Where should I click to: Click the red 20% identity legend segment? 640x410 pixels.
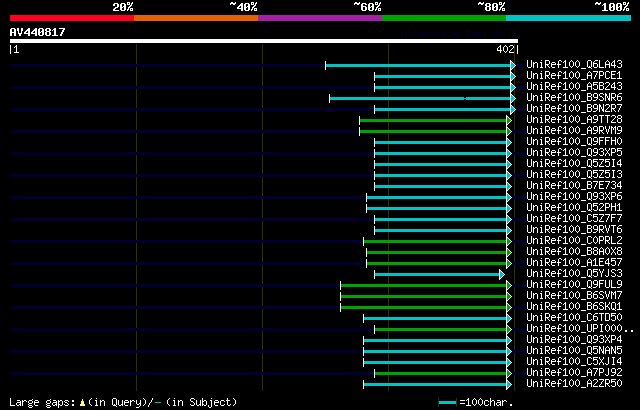pos(72,18)
